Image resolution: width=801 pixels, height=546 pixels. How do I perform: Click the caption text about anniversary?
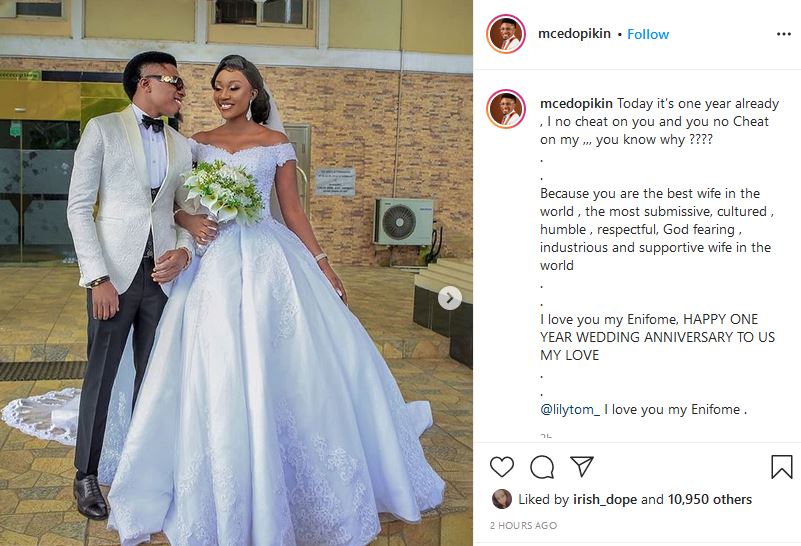(658, 337)
